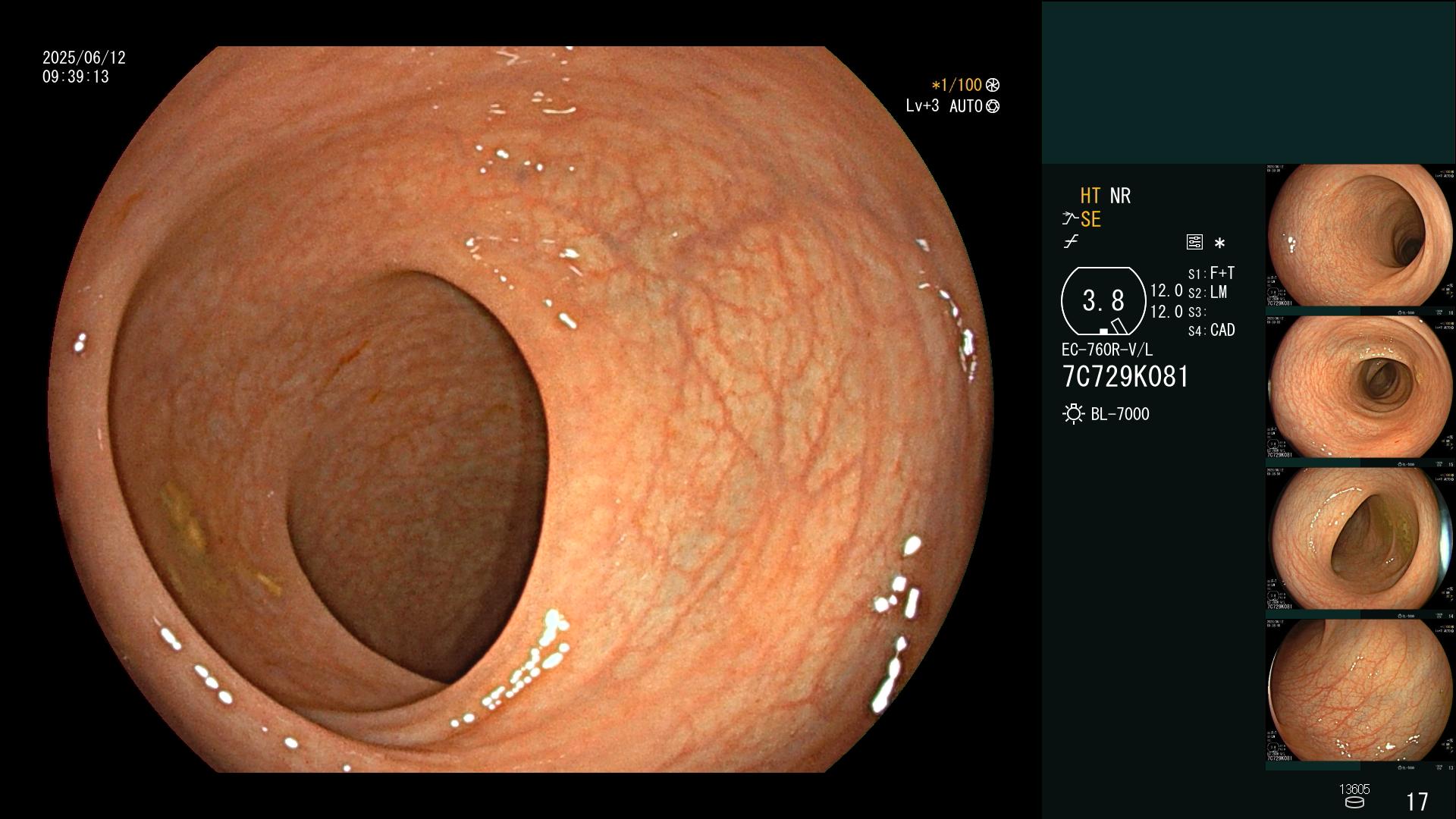The height and width of the screenshot is (819, 1456).
Task: Open the second captured thumbnail with centered lumen
Action: (1360, 388)
